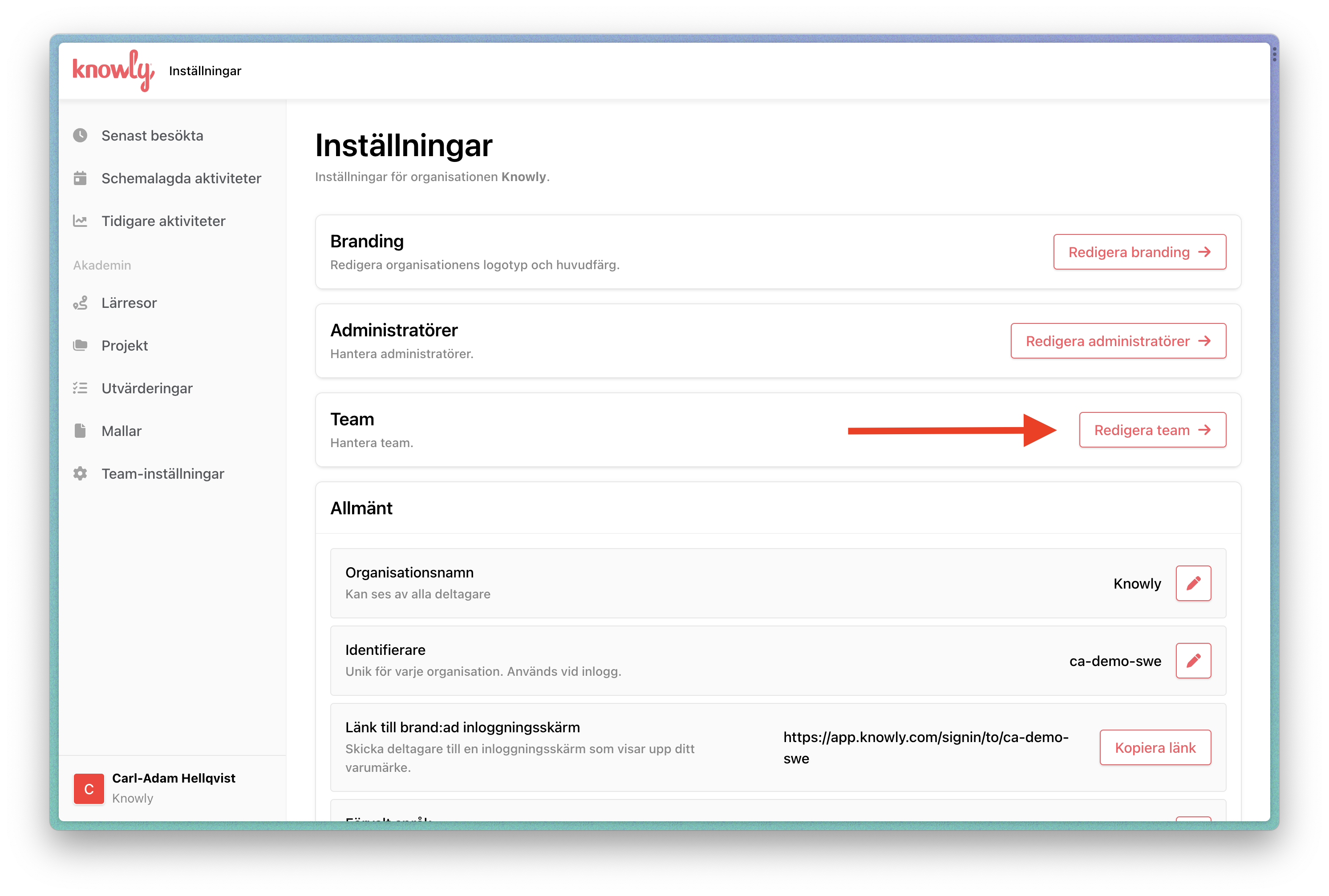Go to Tidigare aktiviteter
The image size is (1329, 896).
click(163, 221)
